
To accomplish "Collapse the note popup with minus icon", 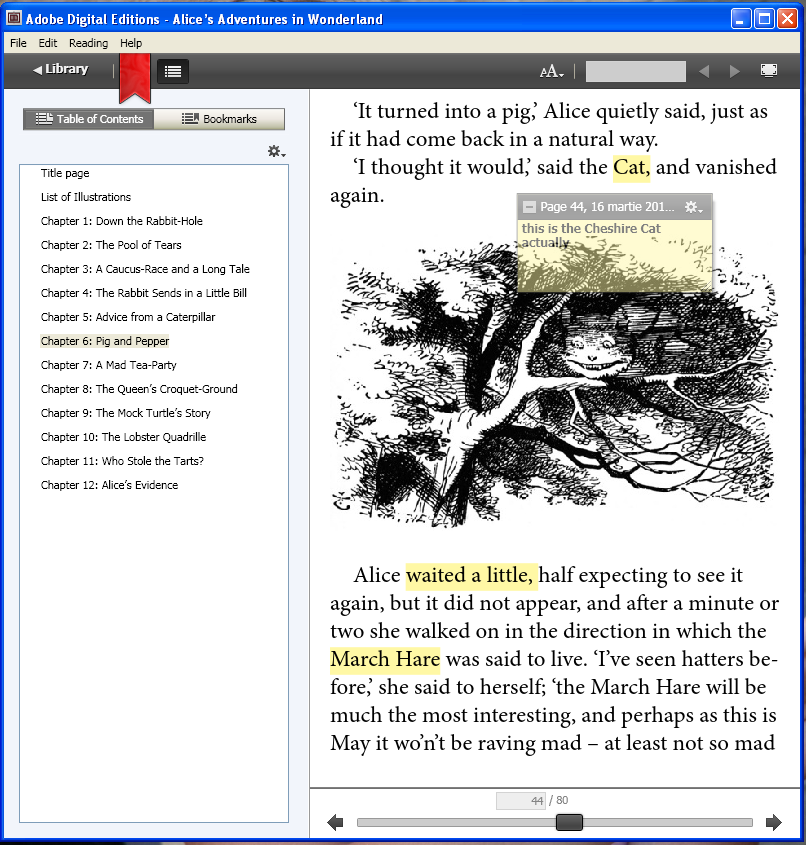I will click(x=530, y=207).
